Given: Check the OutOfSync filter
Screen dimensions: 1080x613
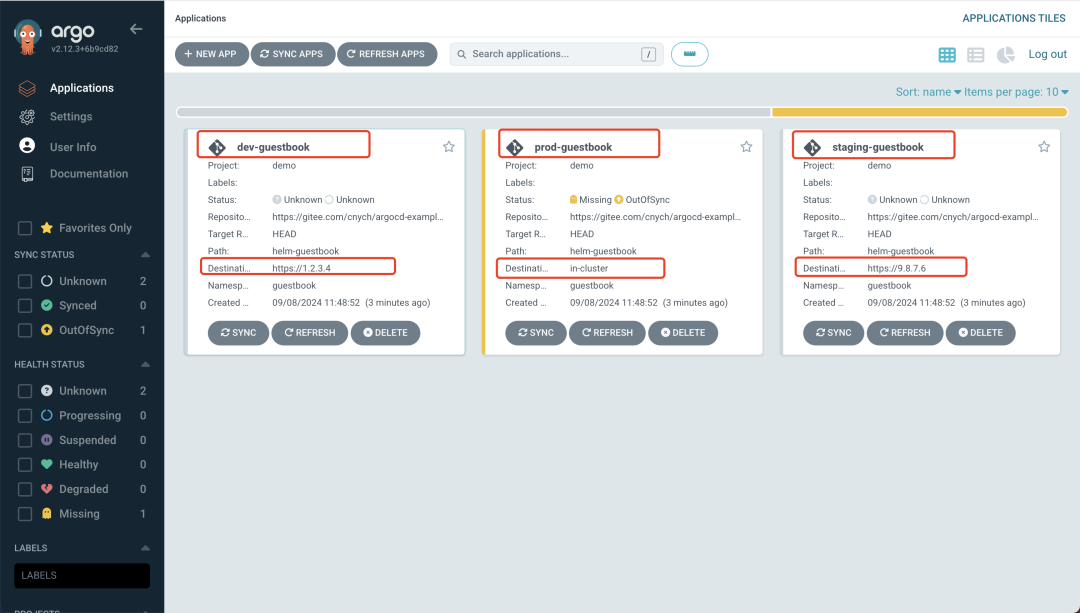Looking at the screenshot, I should [25, 331].
